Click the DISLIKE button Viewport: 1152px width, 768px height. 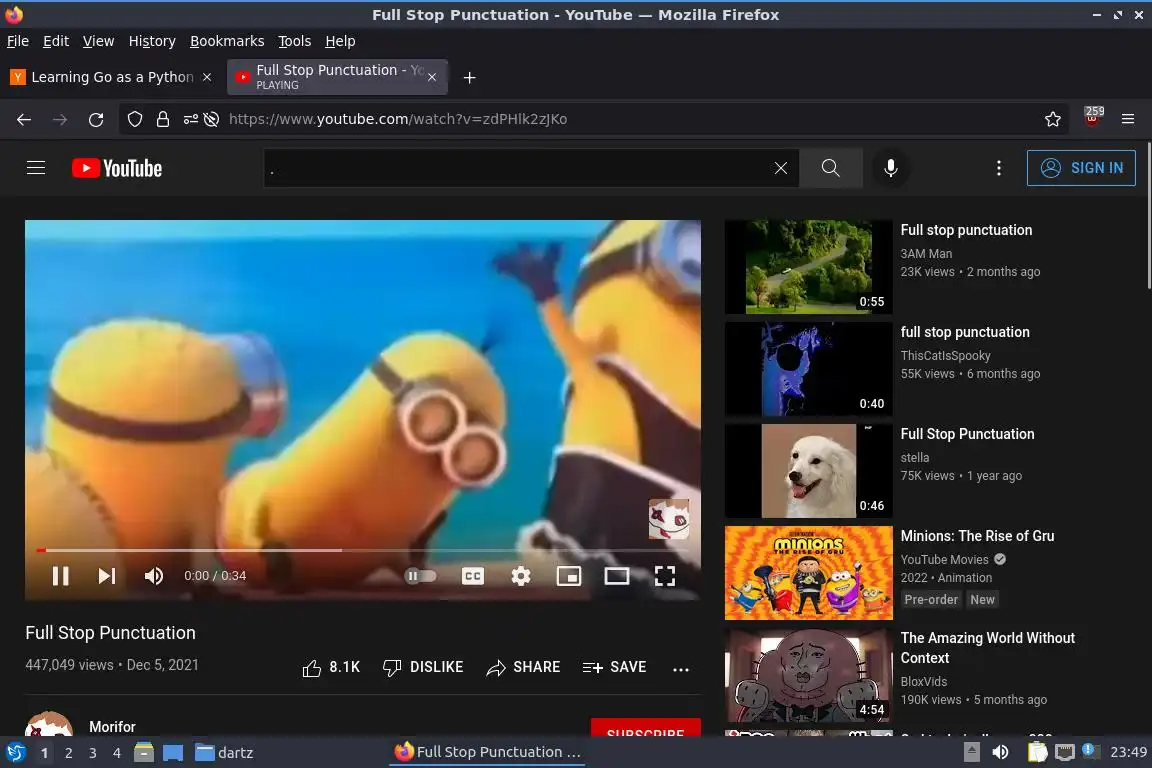point(423,667)
